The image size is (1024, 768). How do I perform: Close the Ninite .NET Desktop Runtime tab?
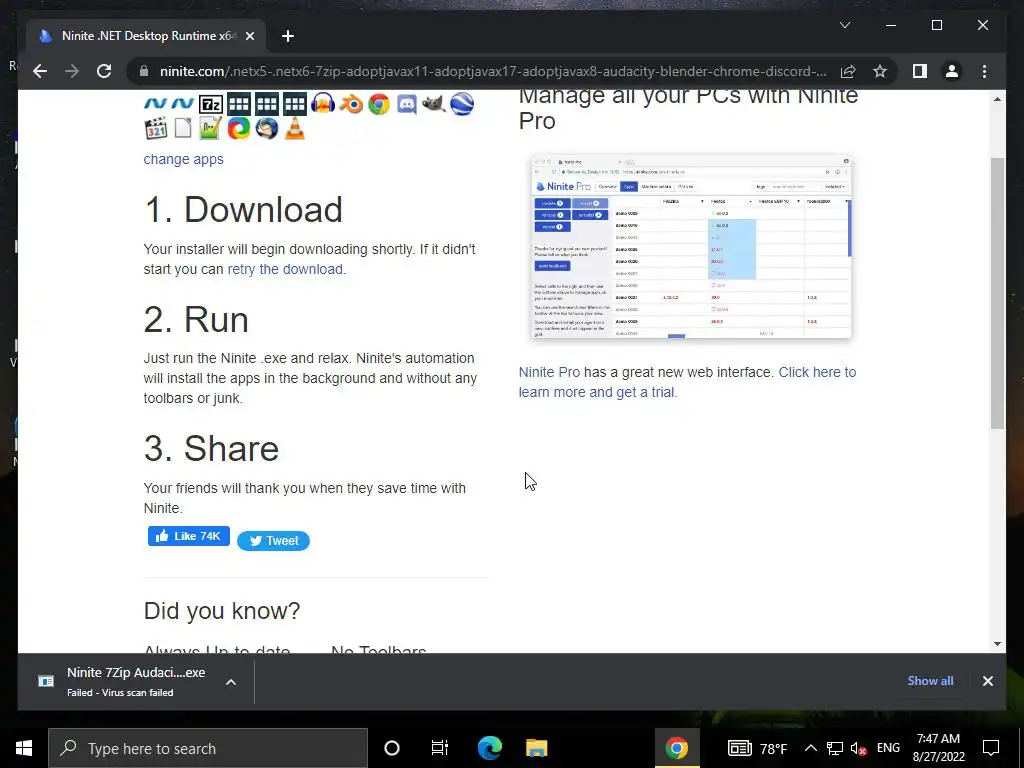249,36
